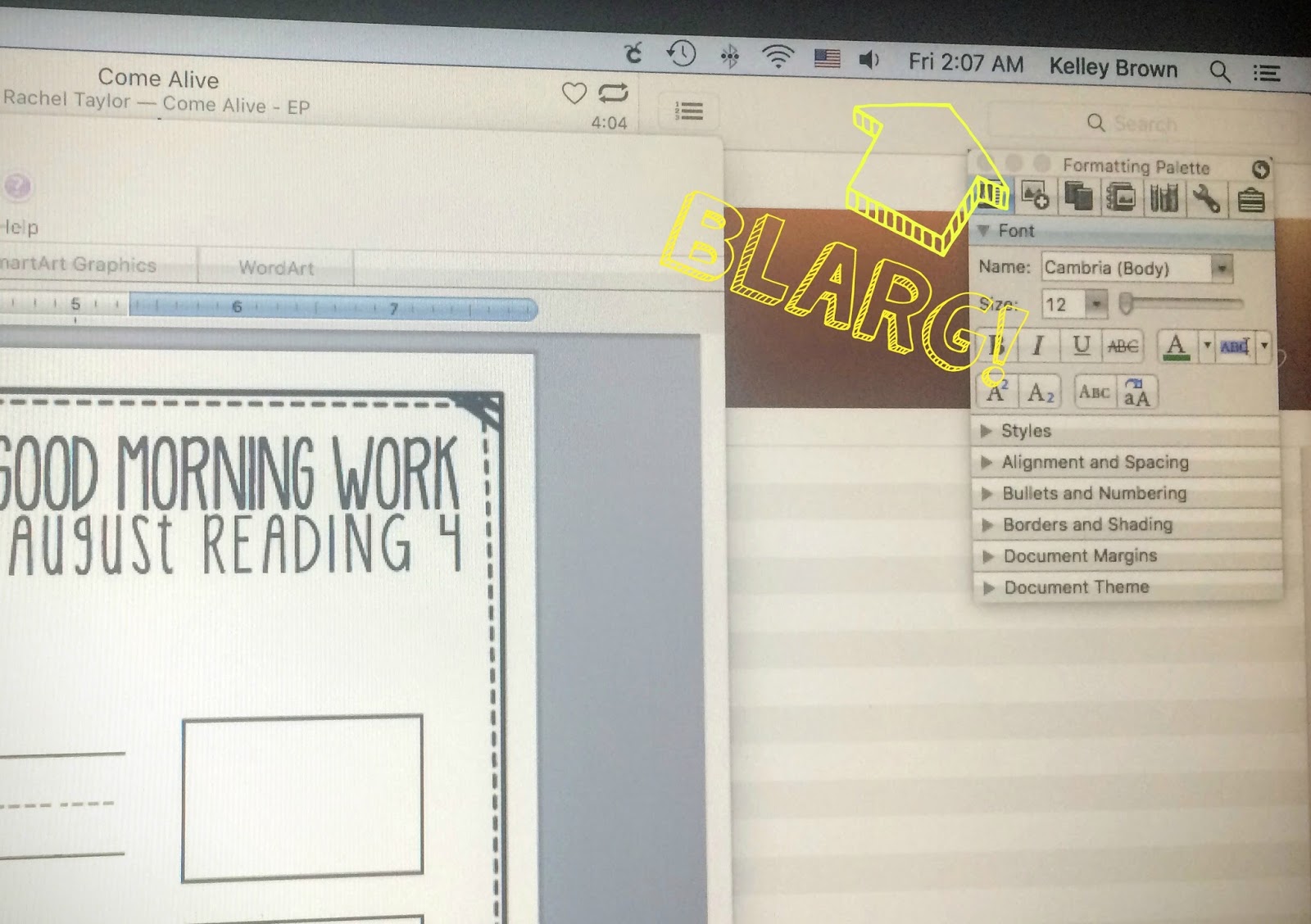Open the font Size dropdown arrow
1311x924 pixels.
(1096, 305)
